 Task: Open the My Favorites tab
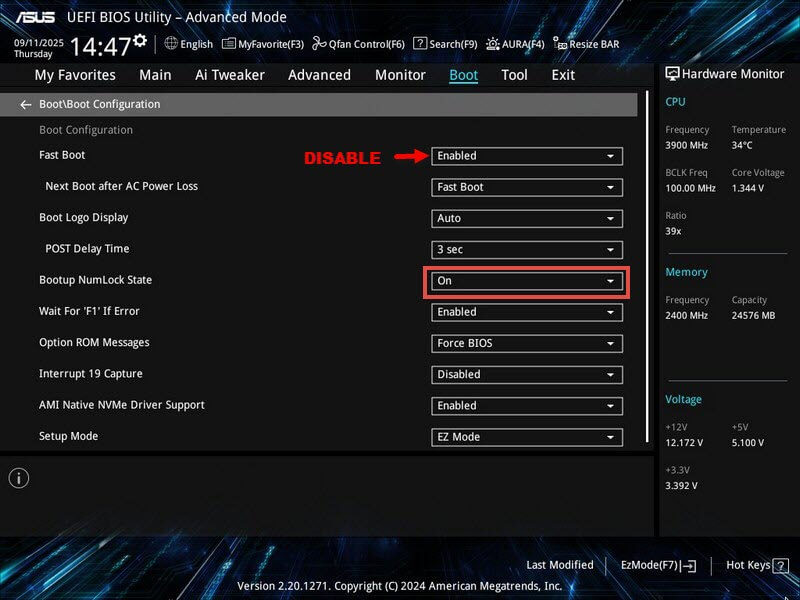[x=75, y=75]
